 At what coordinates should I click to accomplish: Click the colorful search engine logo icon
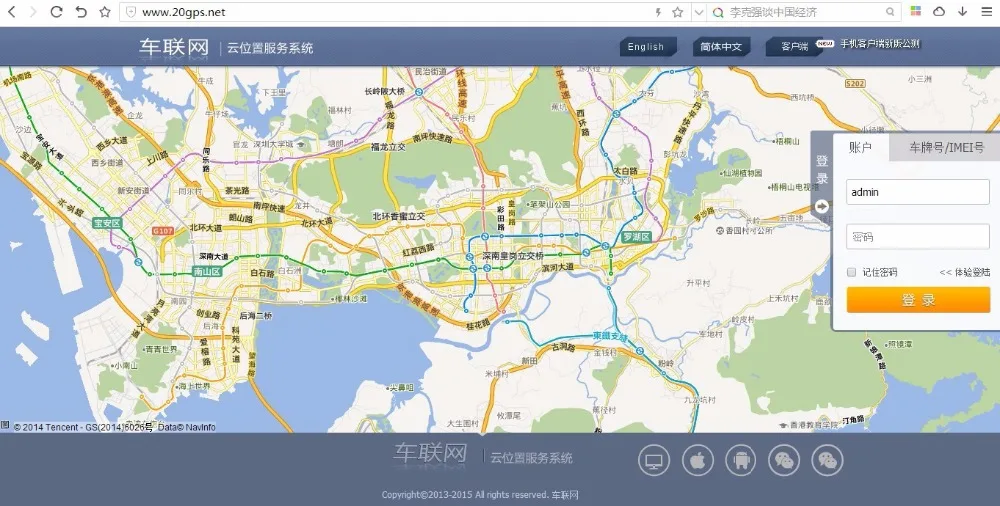click(718, 12)
